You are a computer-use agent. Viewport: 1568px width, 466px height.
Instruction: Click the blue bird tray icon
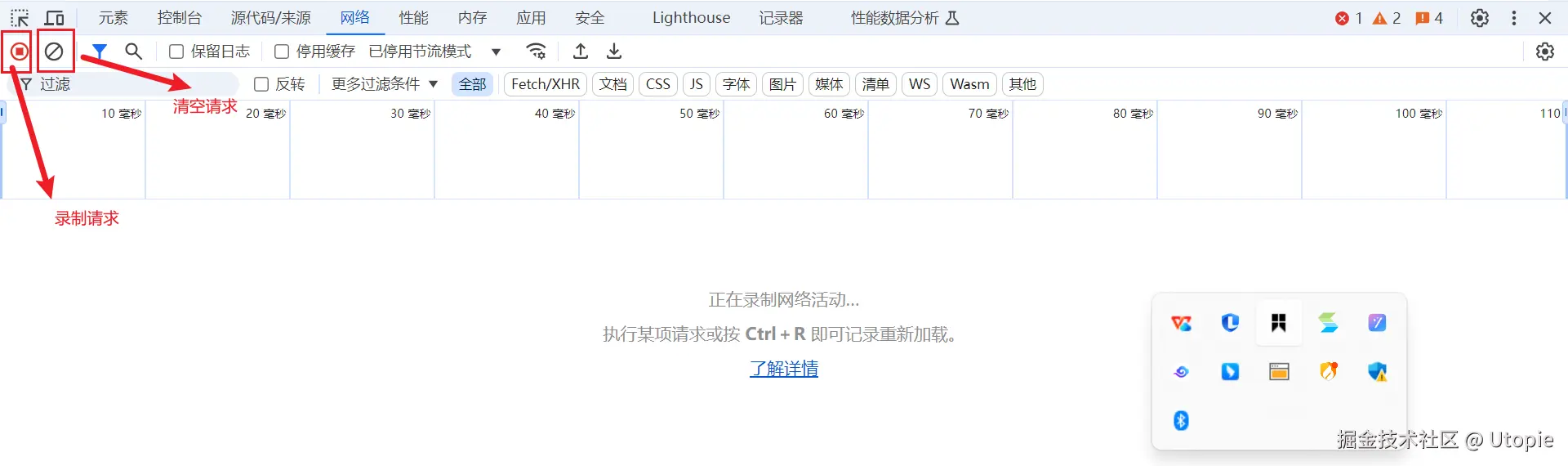pos(1230,372)
